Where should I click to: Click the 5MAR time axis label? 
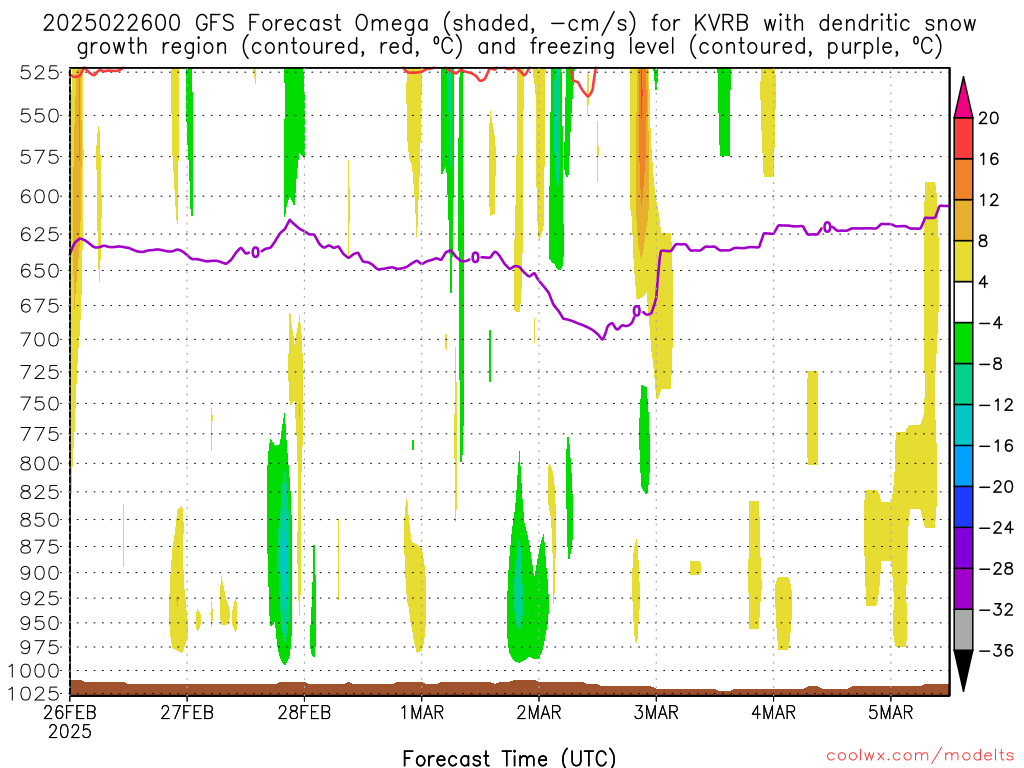(x=891, y=712)
